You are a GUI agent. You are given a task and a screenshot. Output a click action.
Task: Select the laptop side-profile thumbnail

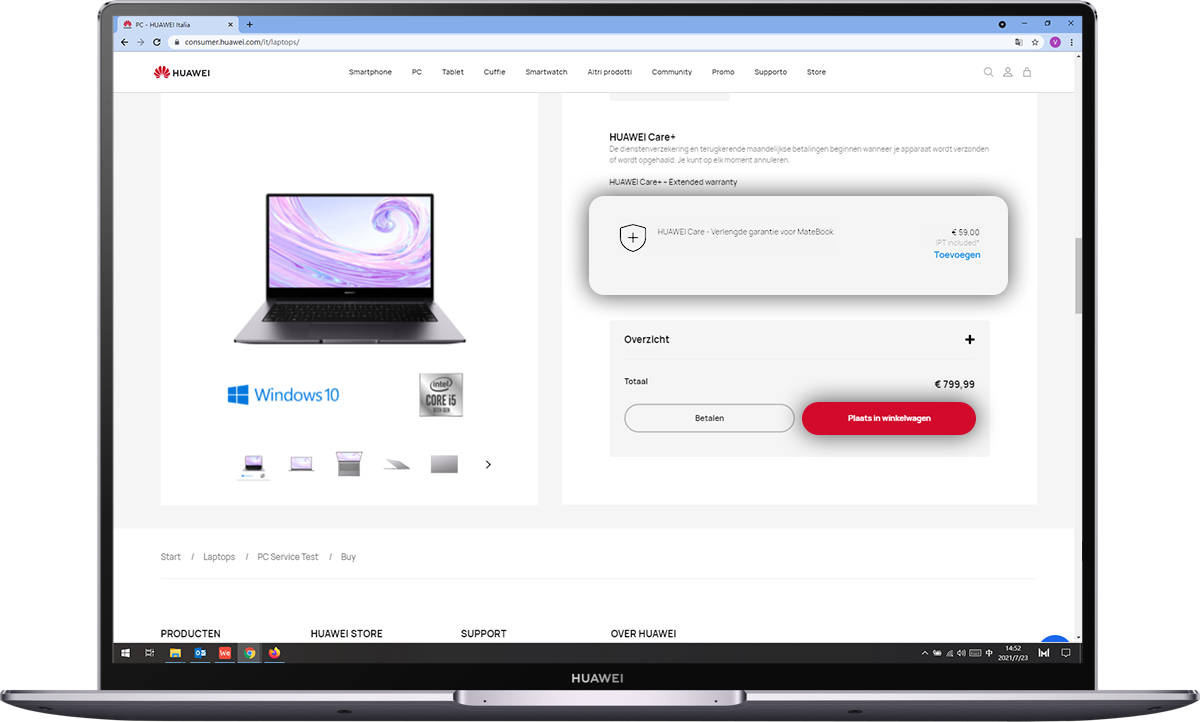point(397,465)
